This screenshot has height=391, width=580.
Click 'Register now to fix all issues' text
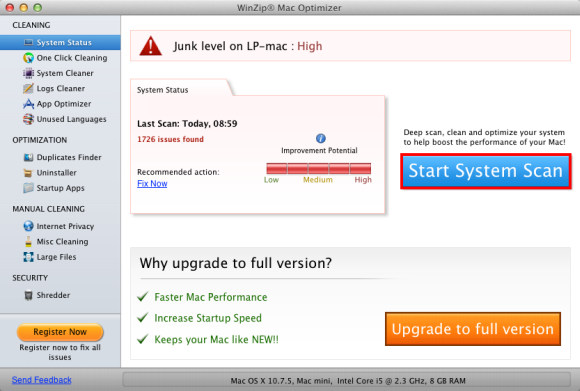click(60, 352)
